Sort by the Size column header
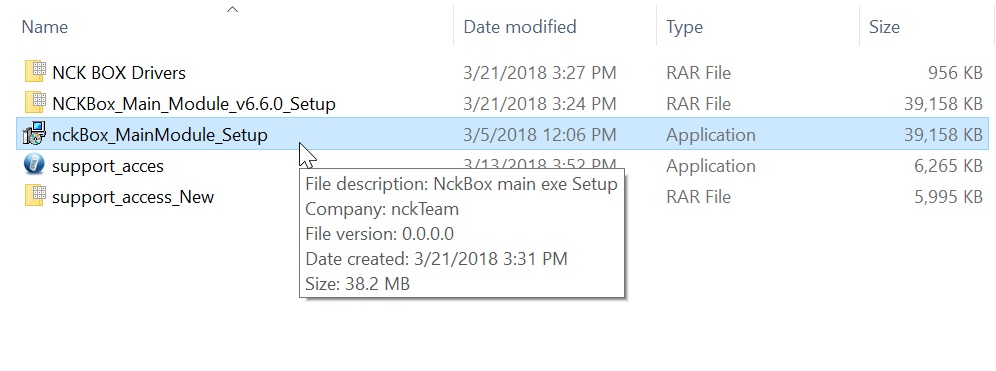Screen dimensions: 996x371 884,27
